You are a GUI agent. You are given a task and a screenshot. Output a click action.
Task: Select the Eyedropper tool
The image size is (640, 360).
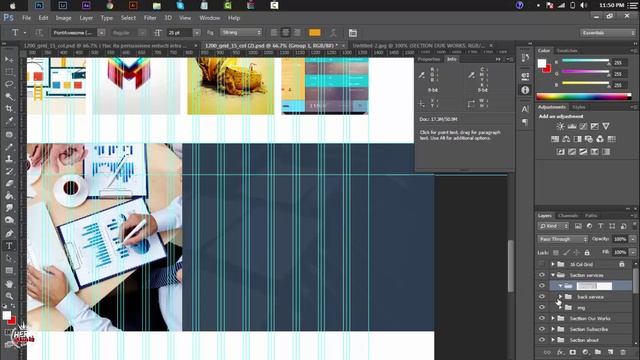9,121
